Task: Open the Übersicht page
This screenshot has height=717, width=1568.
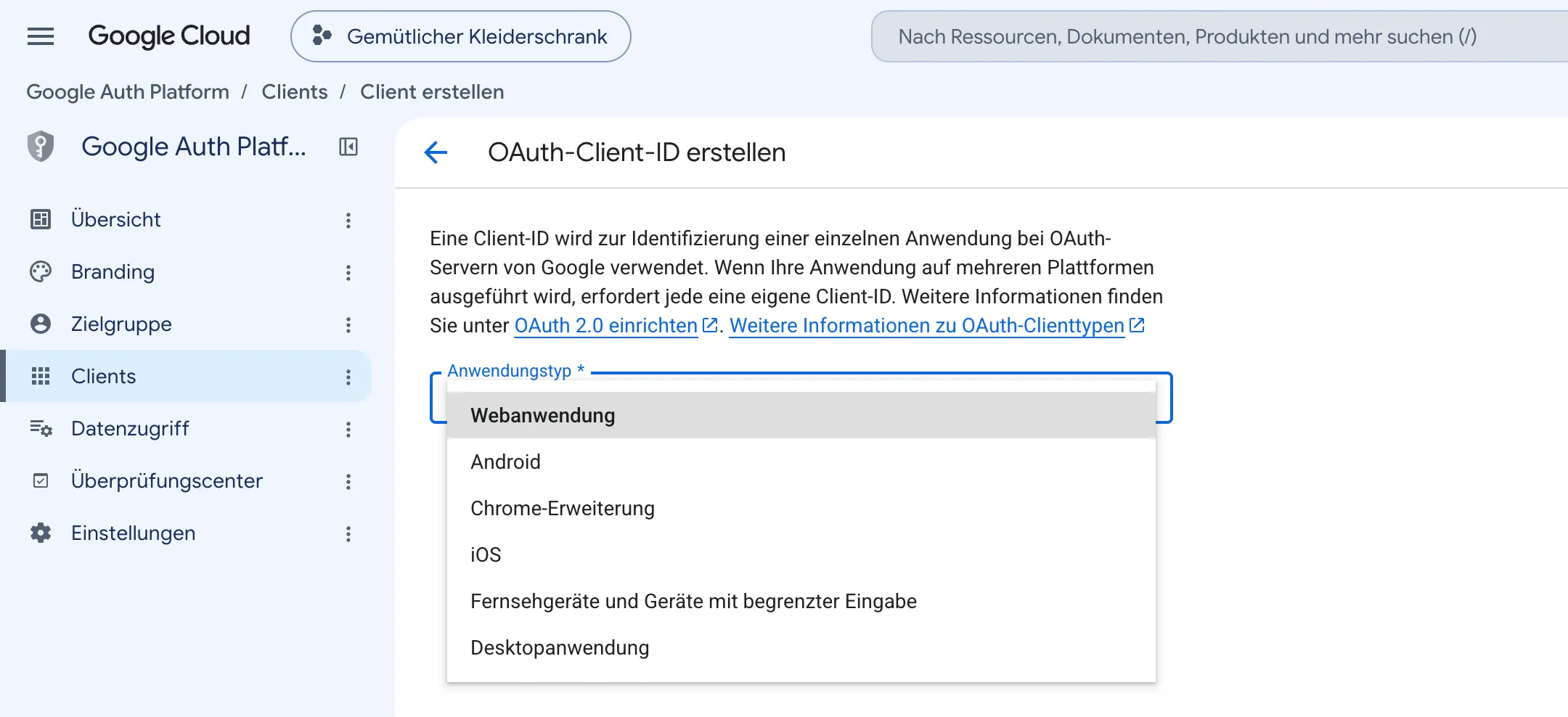Action: (115, 219)
